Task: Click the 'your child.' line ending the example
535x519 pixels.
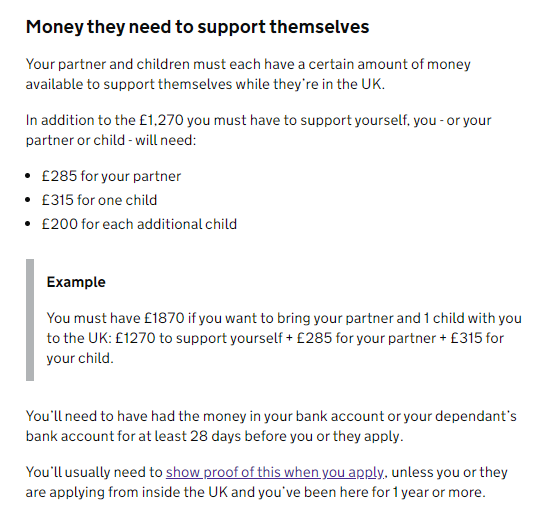Action: click(80, 358)
